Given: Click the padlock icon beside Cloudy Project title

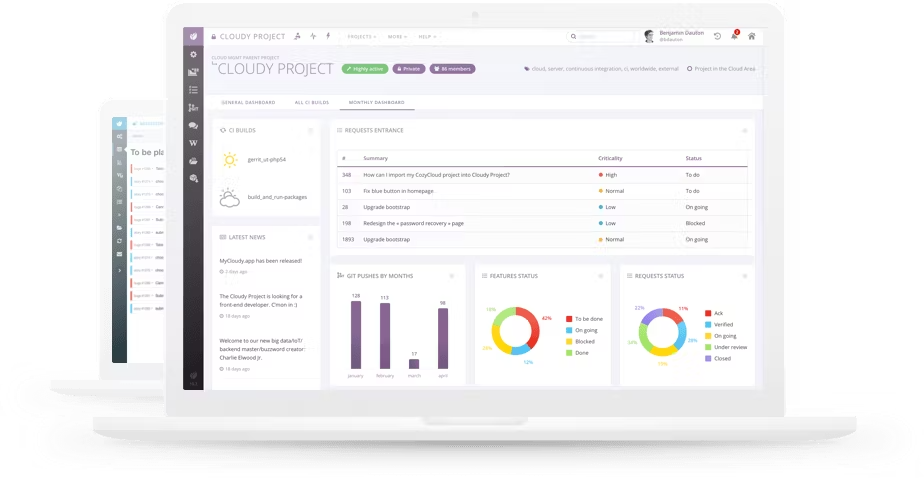Looking at the screenshot, I should click(213, 37).
